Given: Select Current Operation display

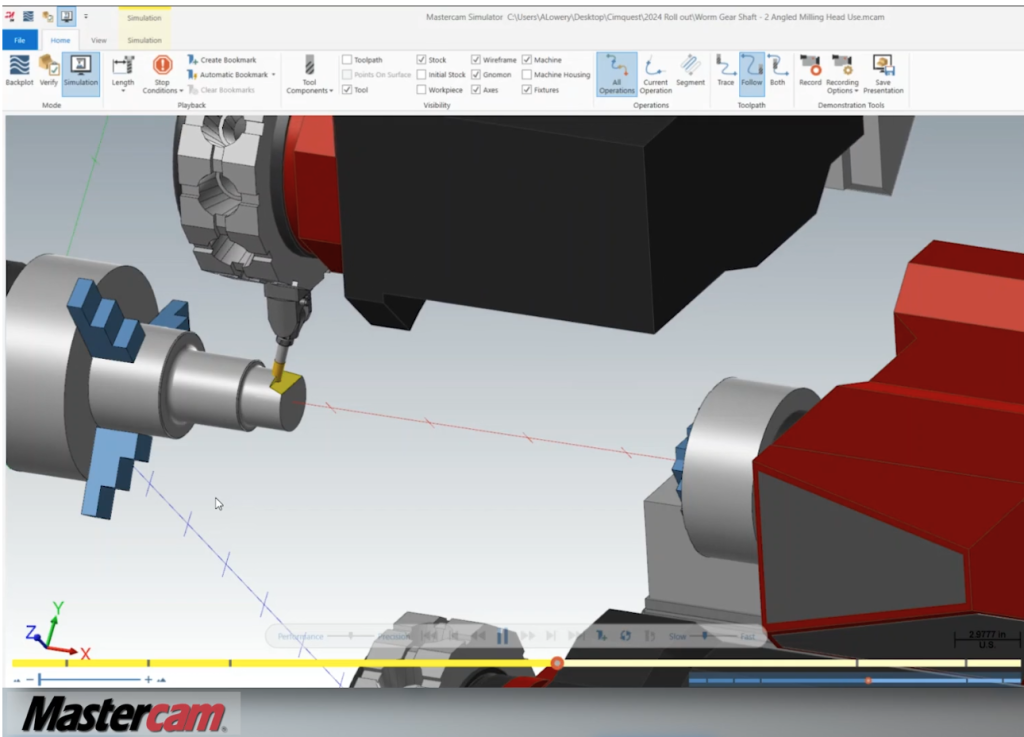Looking at the screenshot, I should [655, 74].
